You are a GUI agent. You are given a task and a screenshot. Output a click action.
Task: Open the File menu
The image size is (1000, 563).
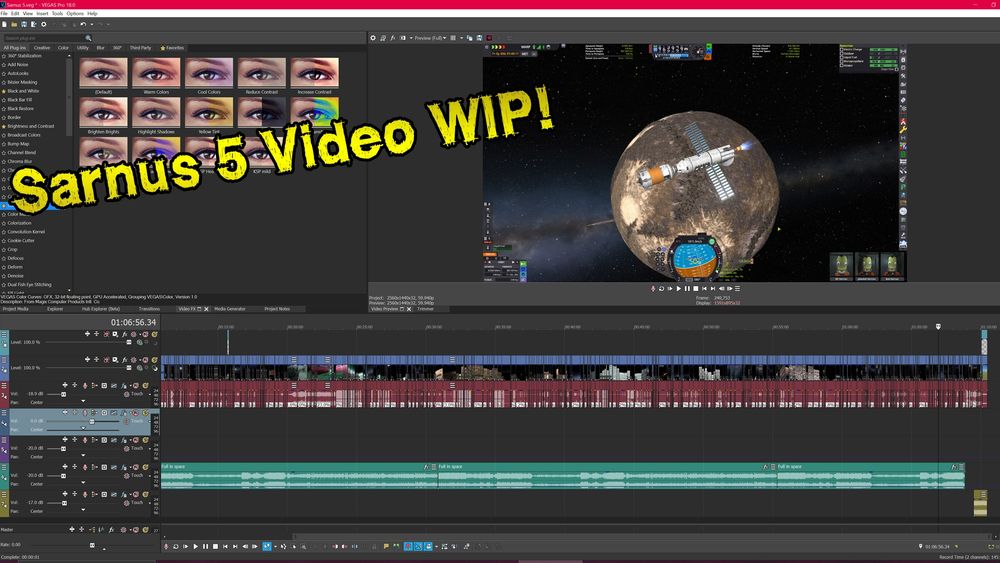coord(4,13)
